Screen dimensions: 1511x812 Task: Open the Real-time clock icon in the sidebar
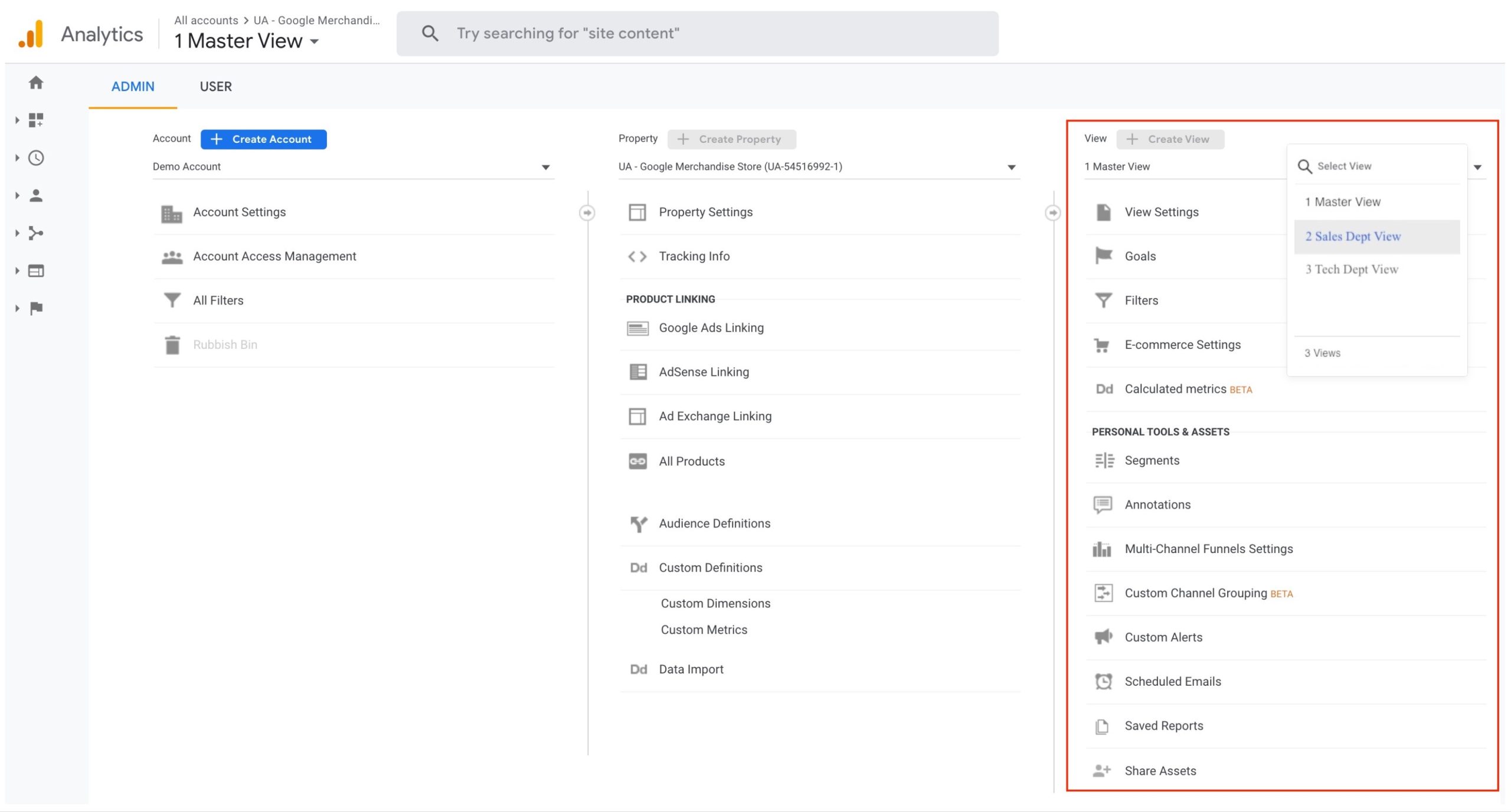(x=36, y=158)
